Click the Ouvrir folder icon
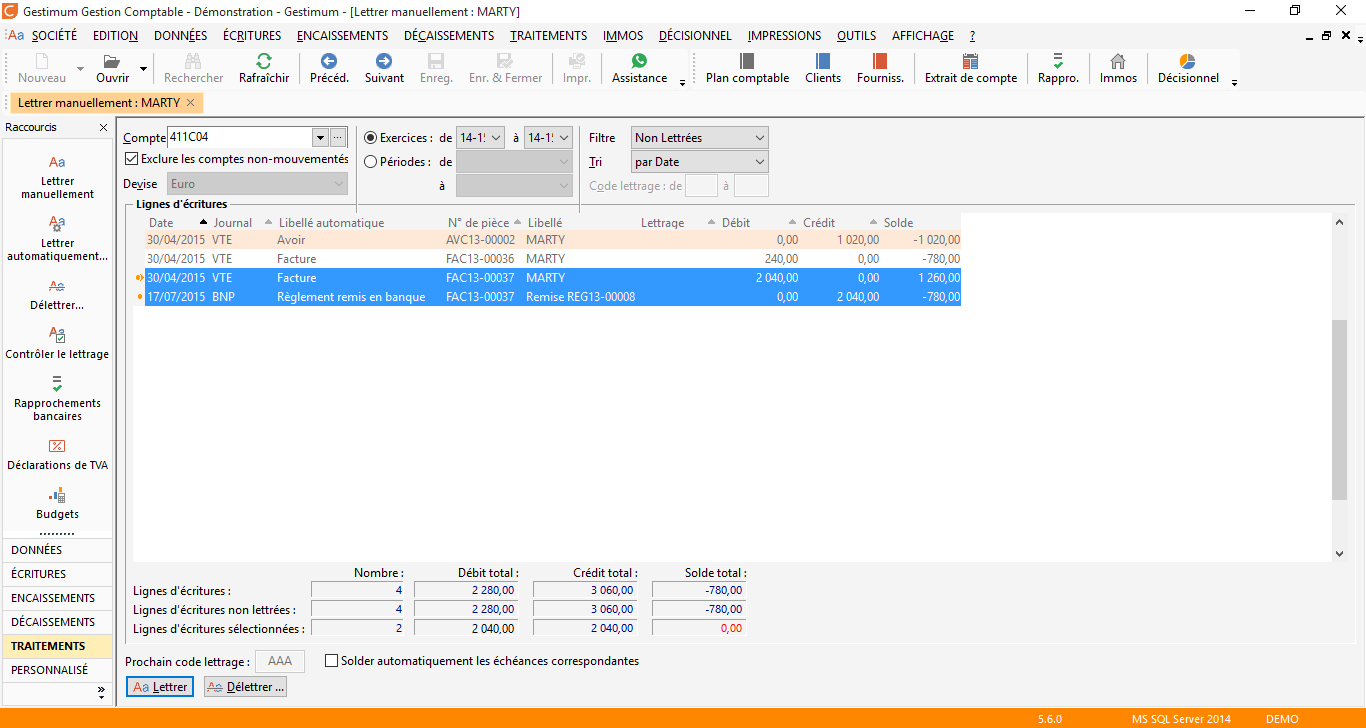Image resolution: width=1366 pixels, height=728 pixels. [112, 62]
